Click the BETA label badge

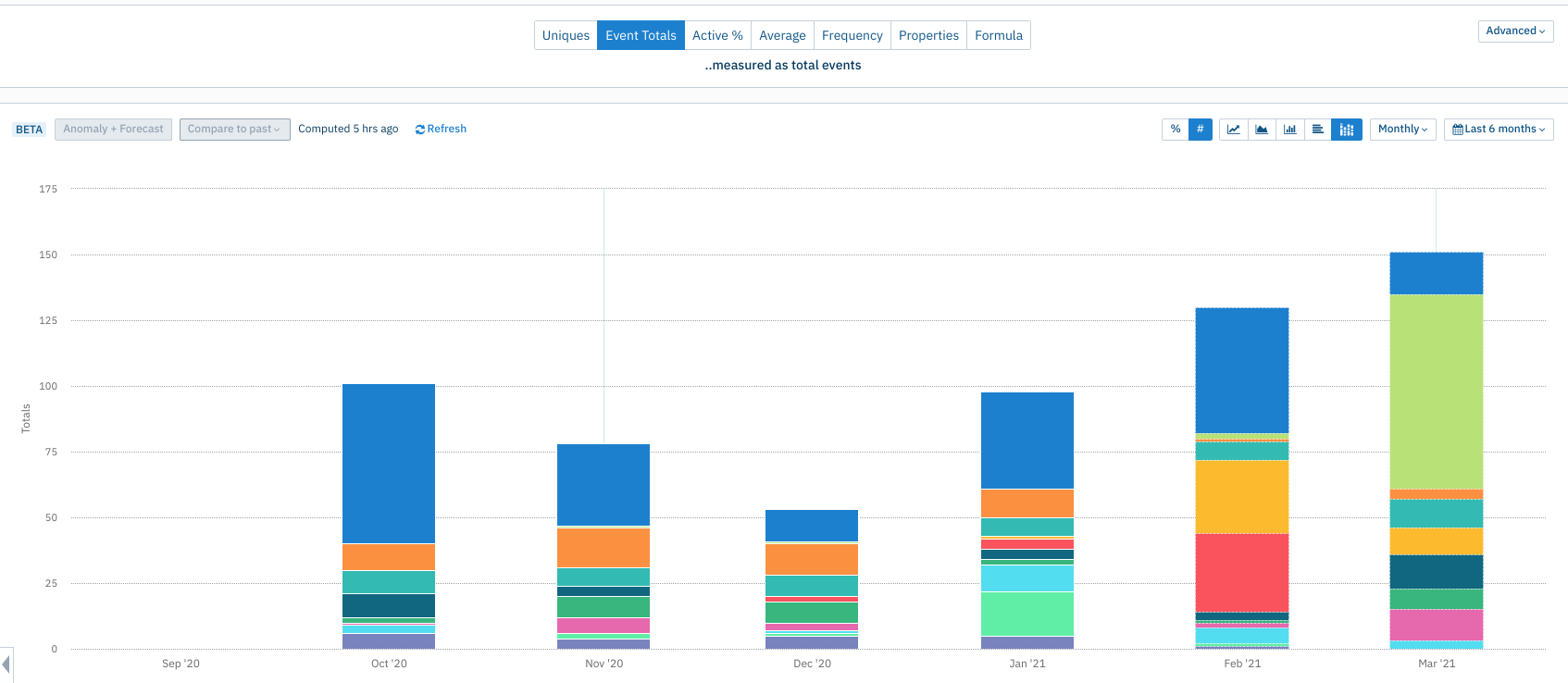click(x=29, y=130)
